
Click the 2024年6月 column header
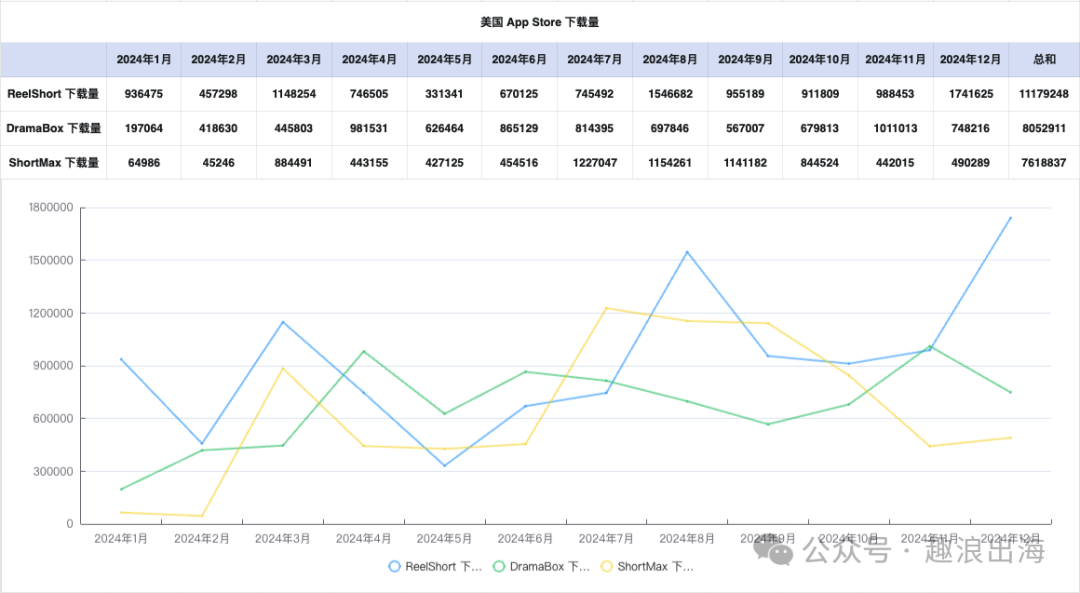tap(519, 59)
